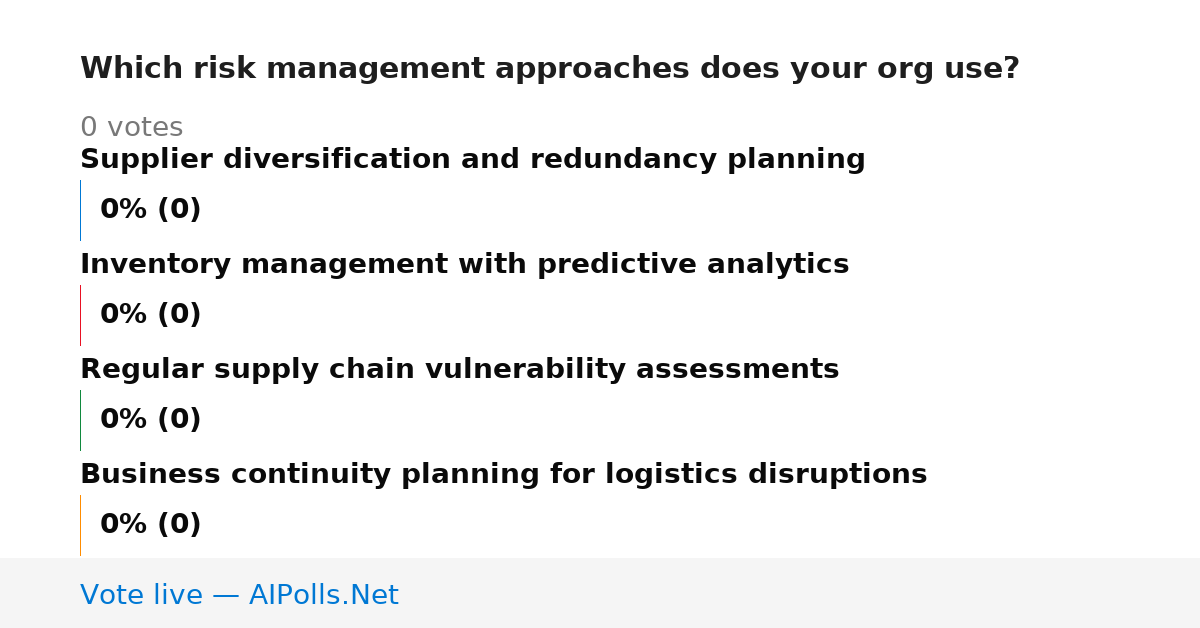Click the orange result bar for Business continuity
This screenshot has height=628, width=1200.
tap(80, 525)
